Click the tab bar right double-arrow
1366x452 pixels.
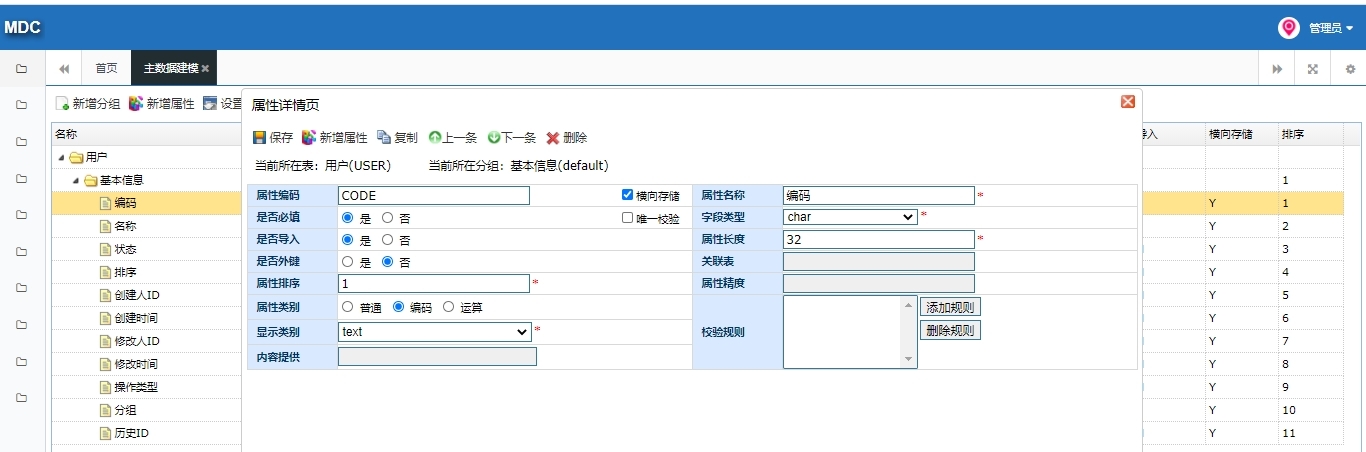point(1277,69)
